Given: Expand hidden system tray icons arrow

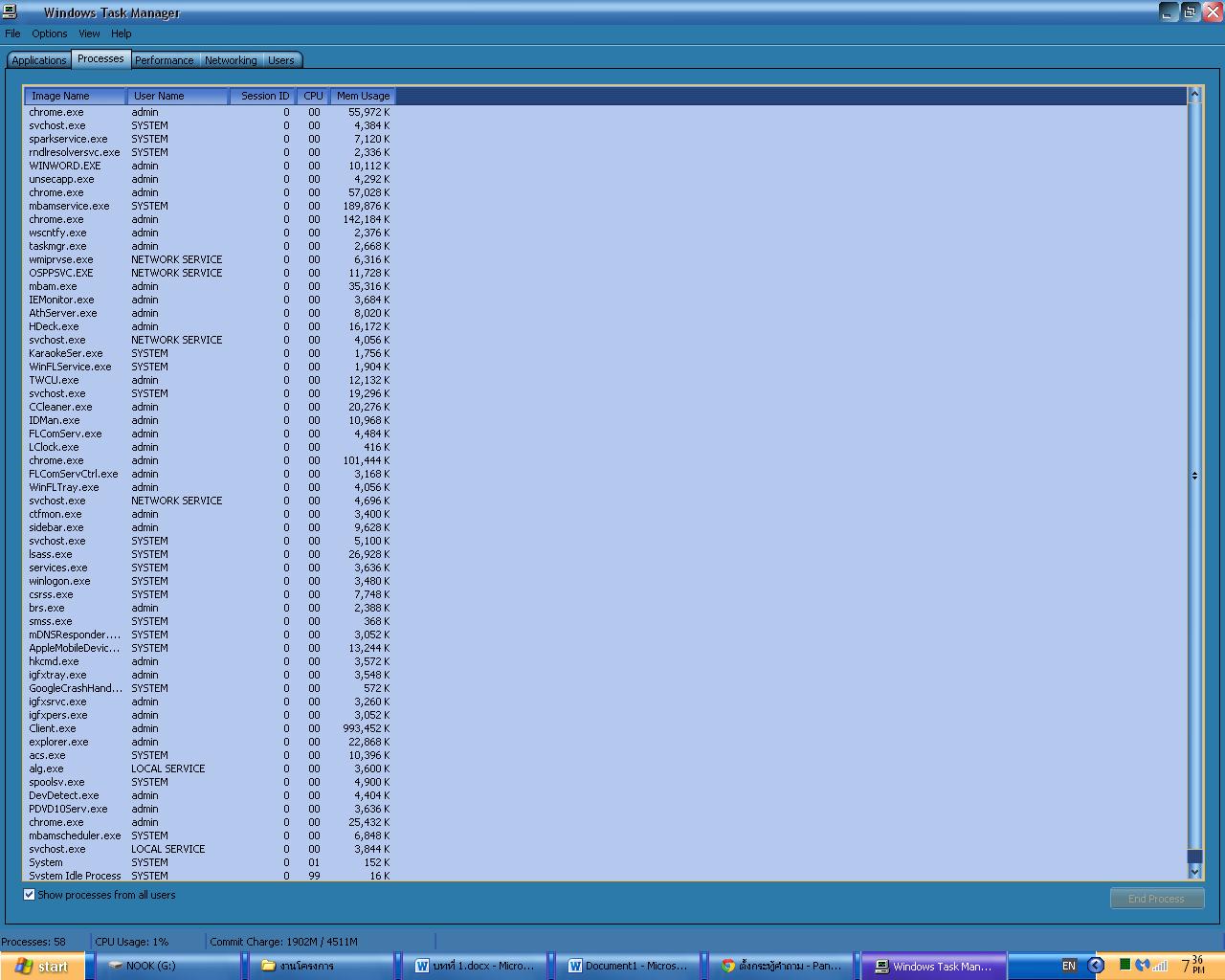Looking at the screenshot, I should point(1097,966).
